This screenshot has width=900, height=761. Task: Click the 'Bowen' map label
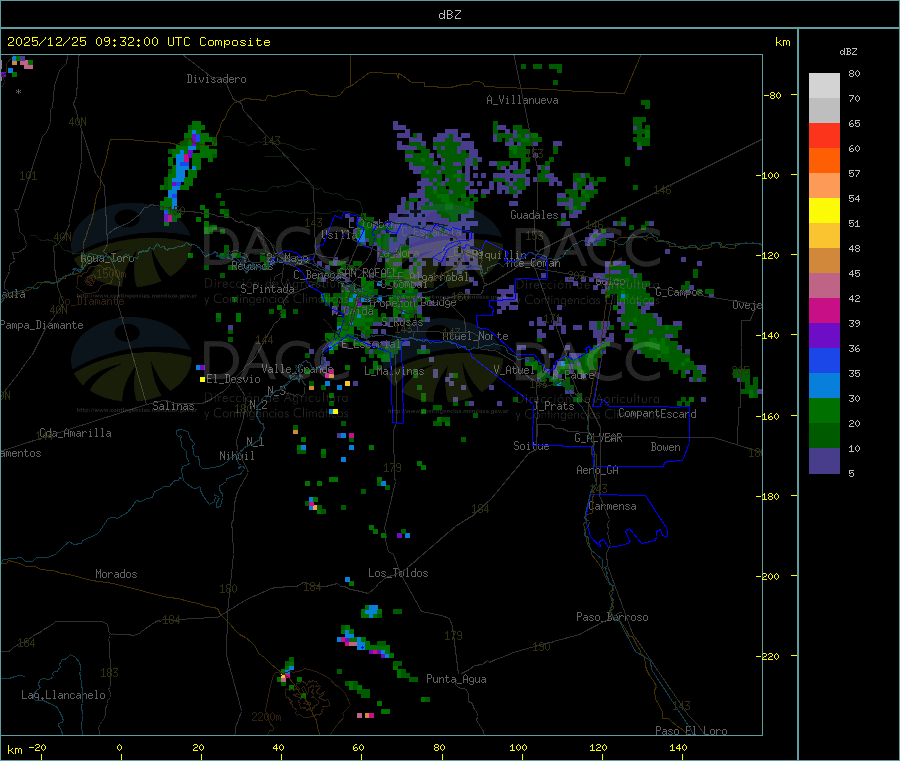(665, 447)
